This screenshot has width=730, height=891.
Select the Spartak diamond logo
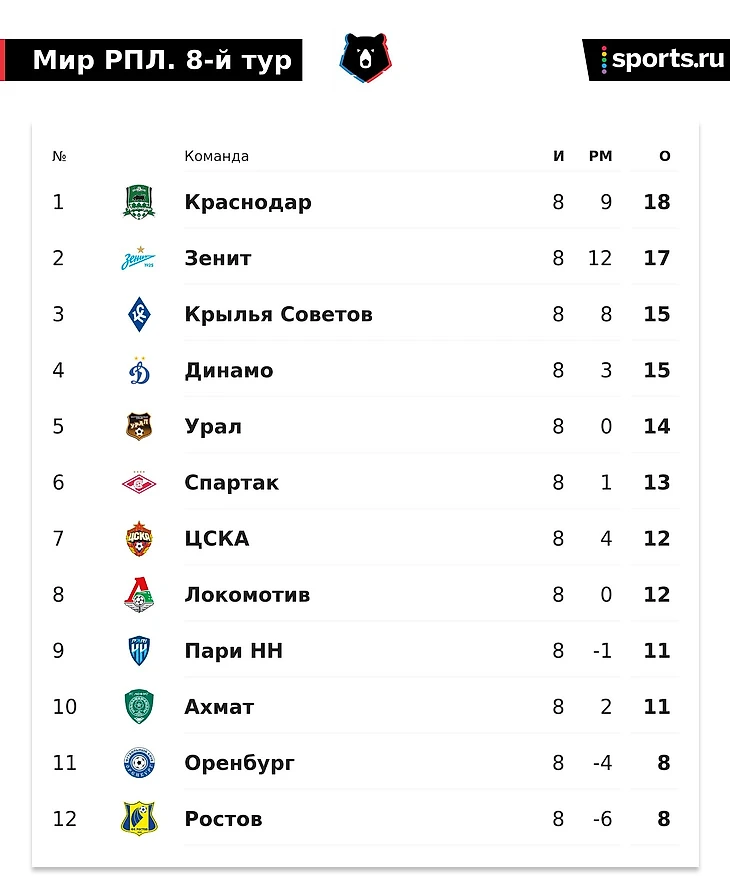(139, 483)
